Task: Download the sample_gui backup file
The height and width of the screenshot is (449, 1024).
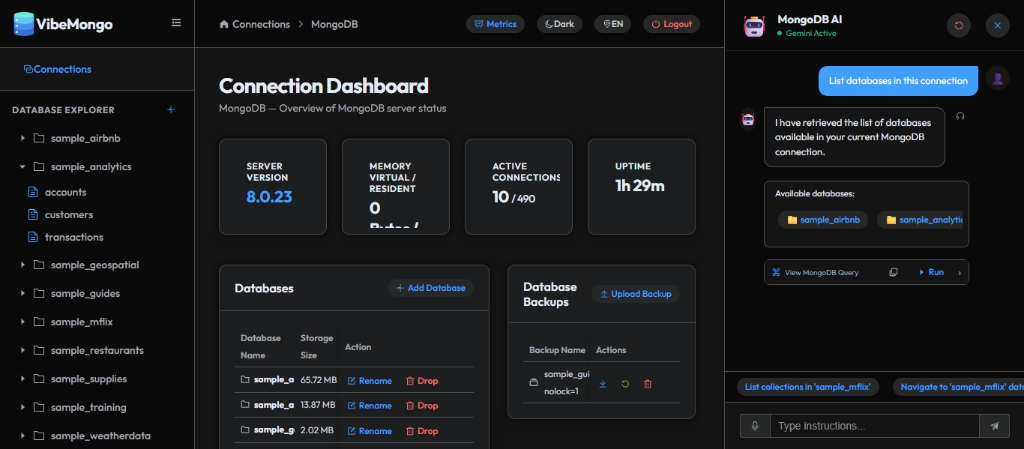Action: click(603, 384)
